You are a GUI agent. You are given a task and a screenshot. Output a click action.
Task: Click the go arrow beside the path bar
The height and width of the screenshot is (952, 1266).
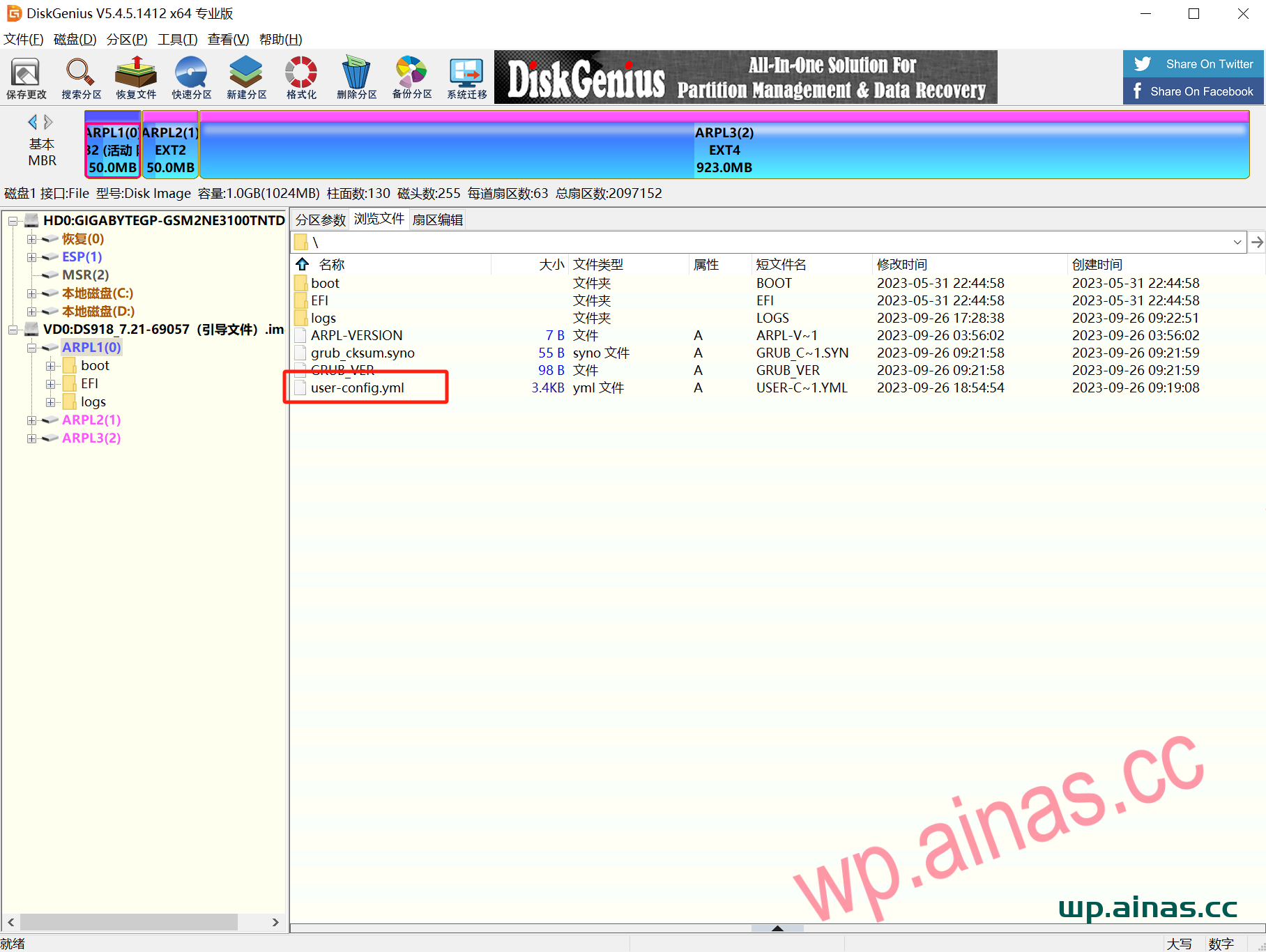tap(1257, 243)
